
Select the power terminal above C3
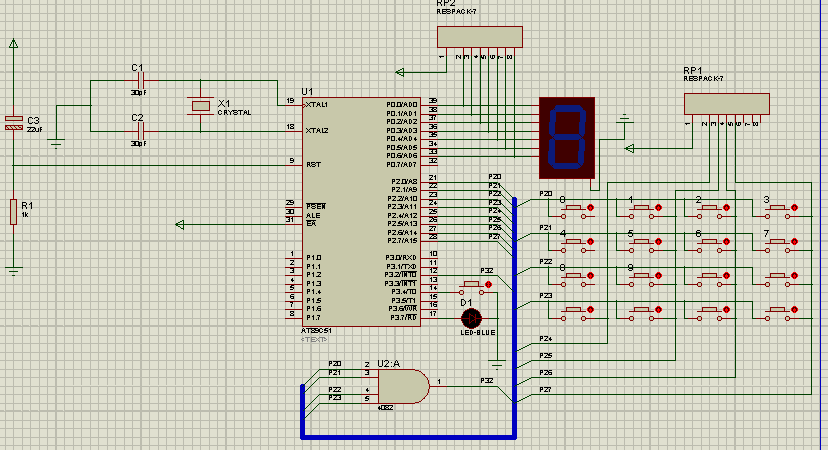tap(14, 43)
